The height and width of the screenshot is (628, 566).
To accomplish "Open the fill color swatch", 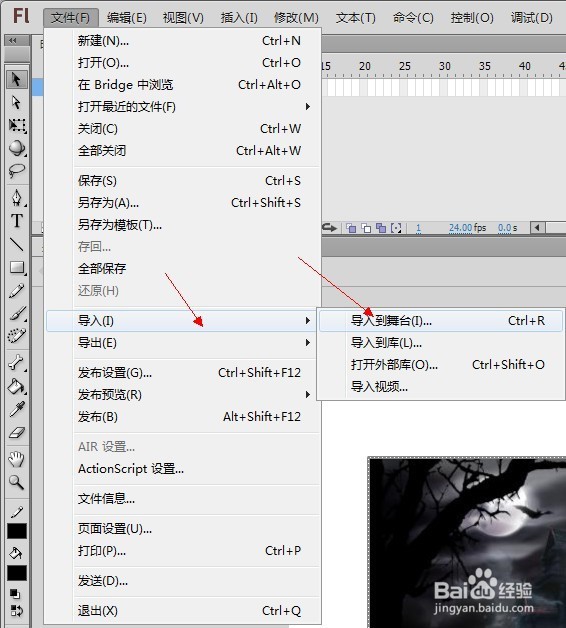I will (x=17, y=573).
